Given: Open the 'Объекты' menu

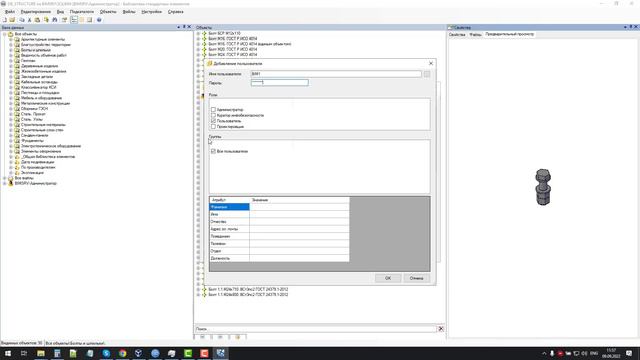Looking at the screenshot, I should pos(108,12).
